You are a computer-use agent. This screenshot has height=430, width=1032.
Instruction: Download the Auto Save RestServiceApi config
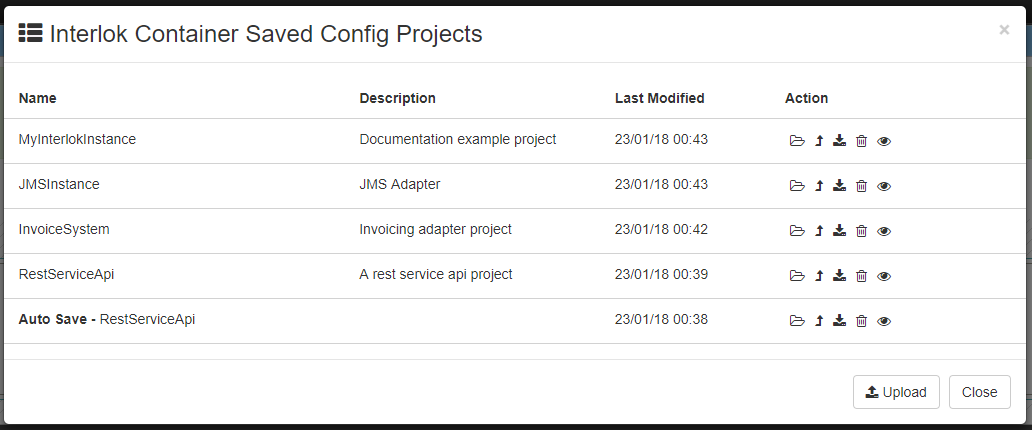(839, 321)
